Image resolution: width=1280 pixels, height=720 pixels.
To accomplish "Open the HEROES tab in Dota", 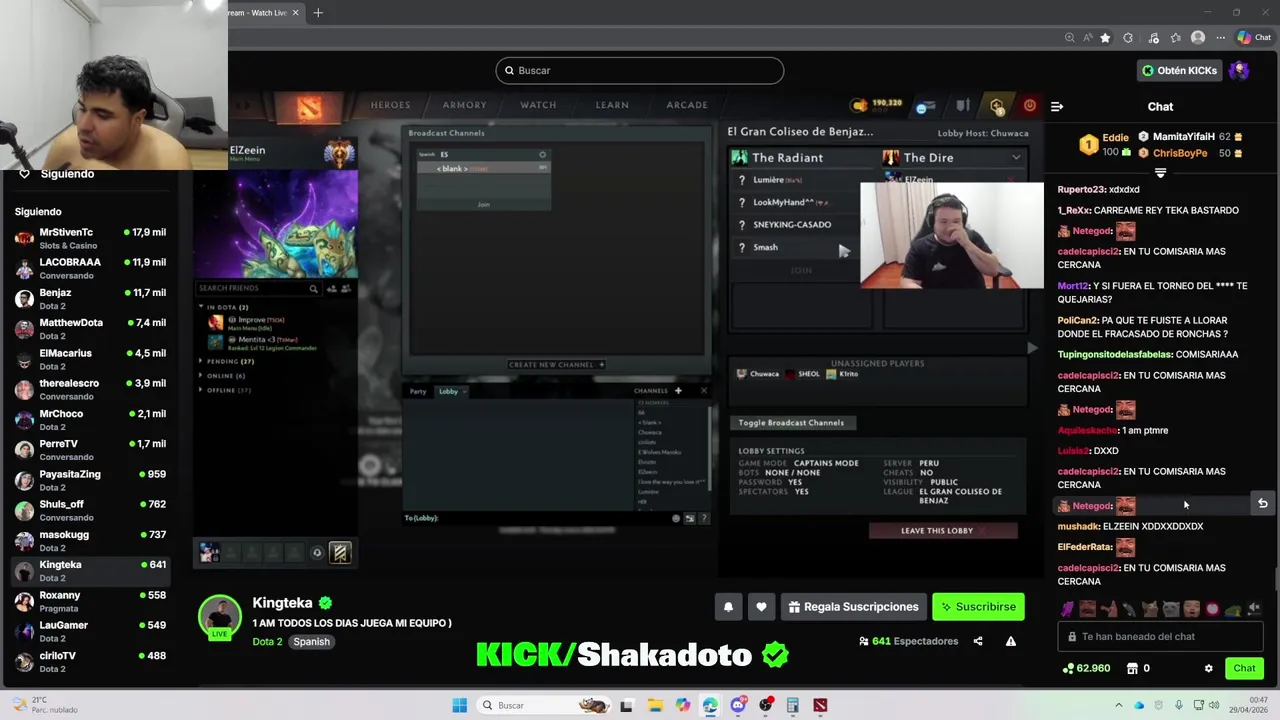I will click(x=390, y=105).
